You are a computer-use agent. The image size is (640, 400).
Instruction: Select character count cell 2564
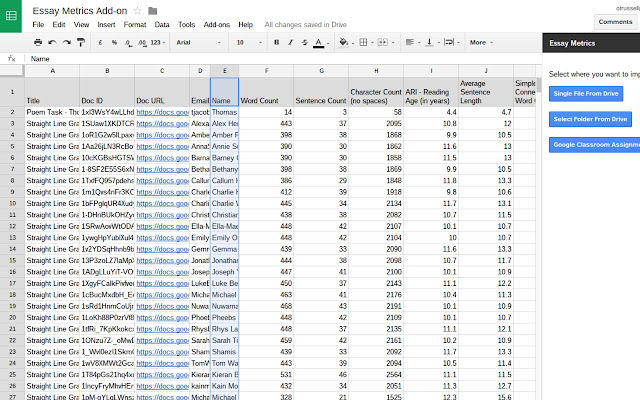click(376, 375)
